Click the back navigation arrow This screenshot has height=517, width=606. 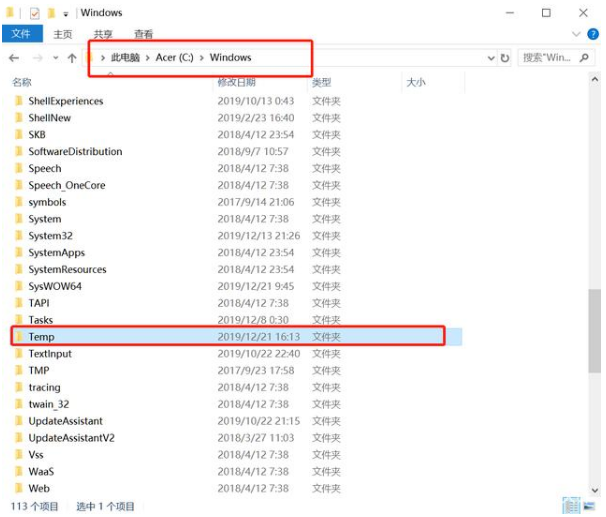tap(12, 58)
